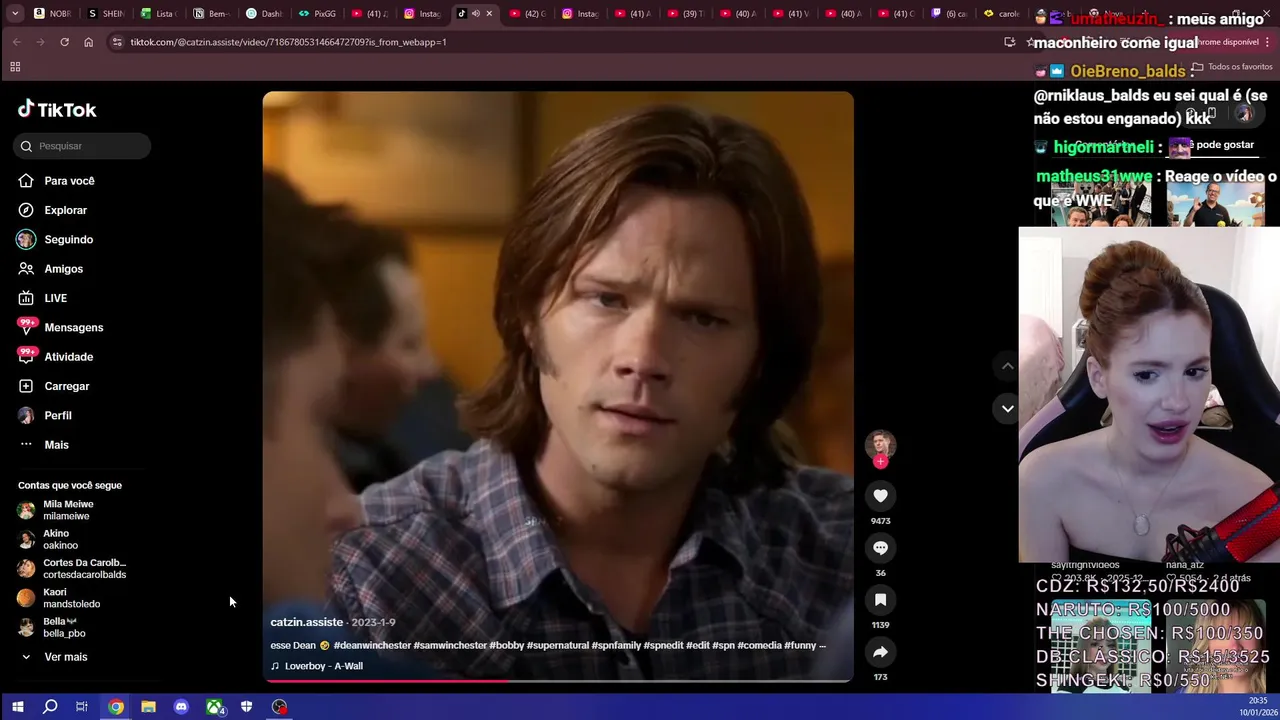Viewport: 1280px width, 720px height.
Task: Open site info icon in address bar
Action: point(117,42)
